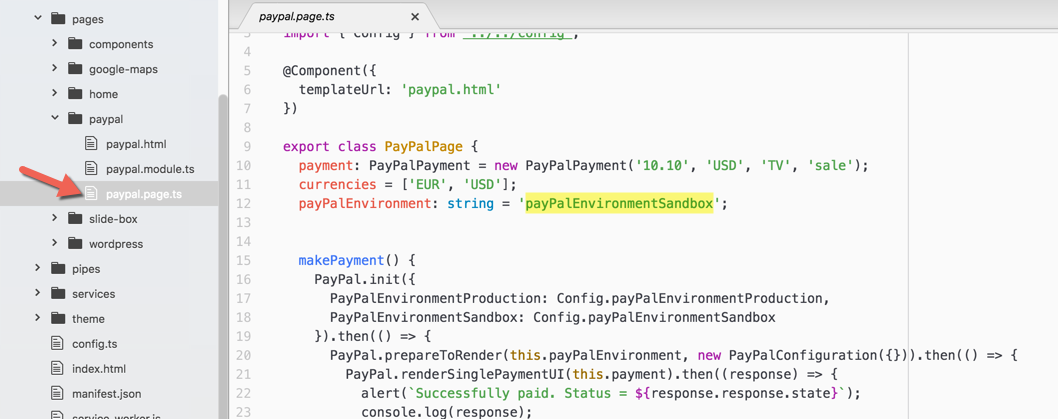The height and width of the screenshot is (419, 1058).
Task: Click line number 20 in the gutter
Action: [x=244, y=354]
